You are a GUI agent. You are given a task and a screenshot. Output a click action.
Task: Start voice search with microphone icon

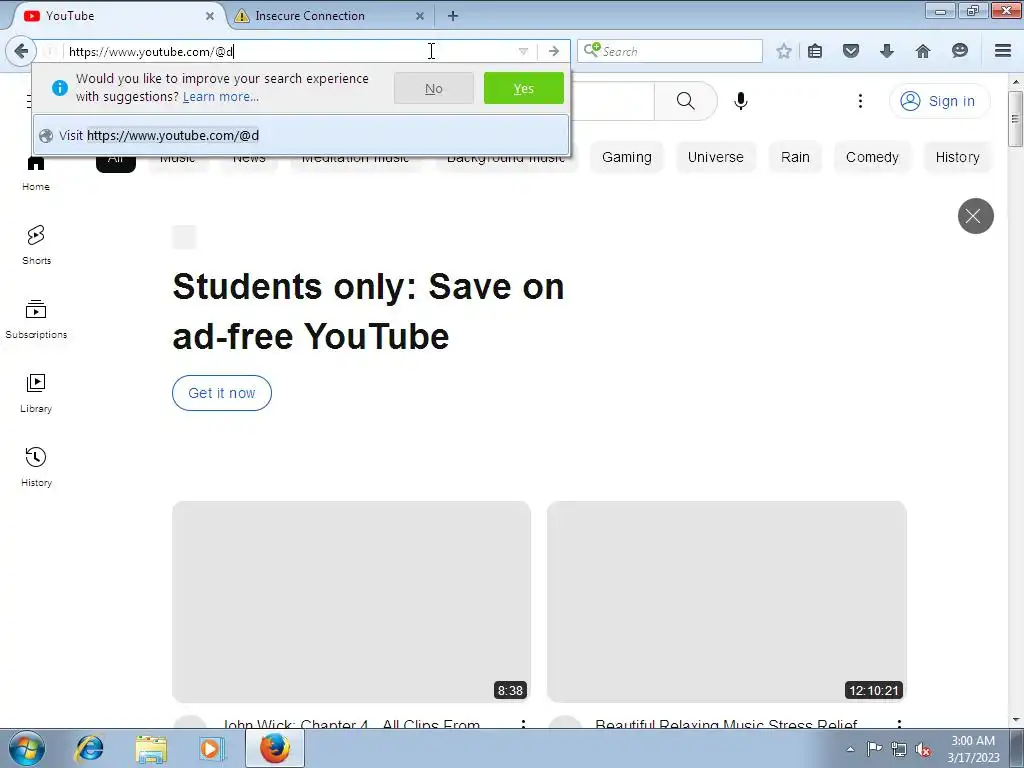point(741,101)
